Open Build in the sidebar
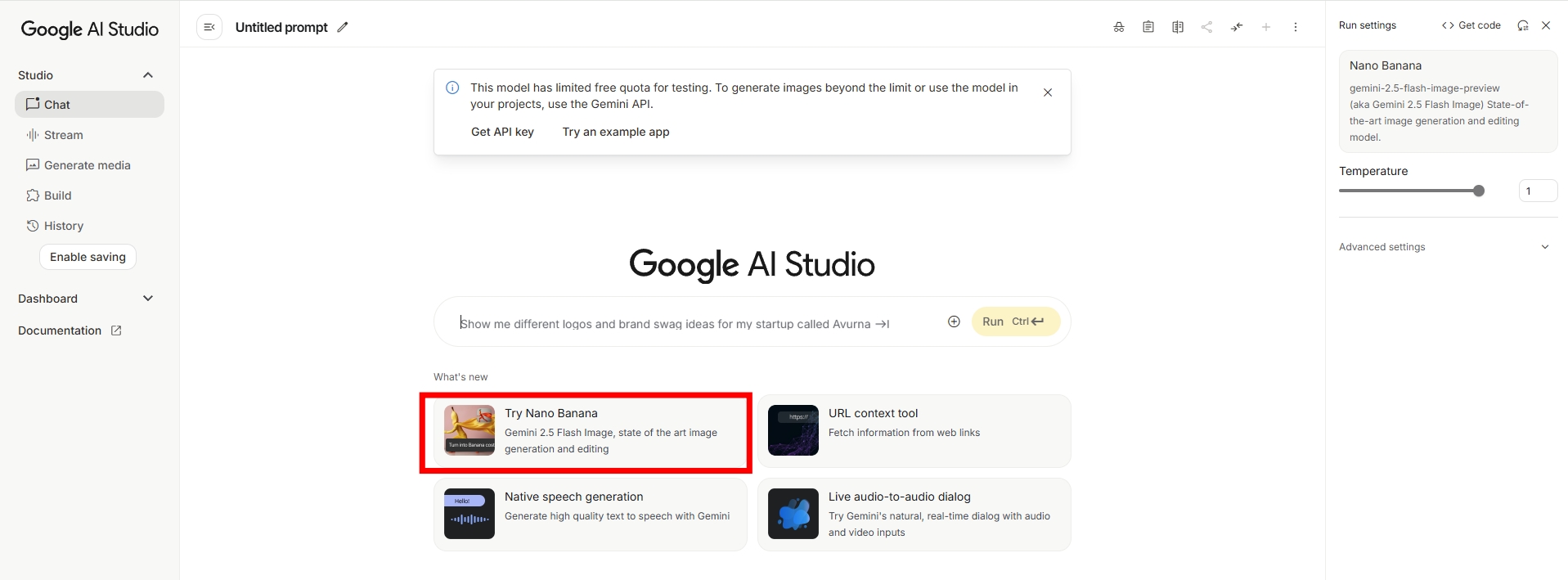 pos(89,196)
